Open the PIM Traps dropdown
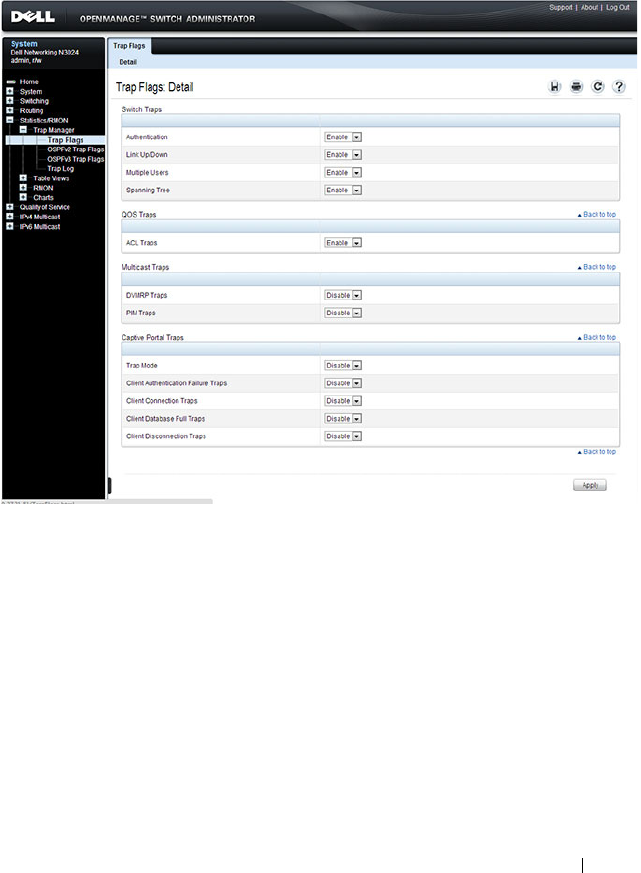This screenshot has width=641, height=873. point(343,313)
